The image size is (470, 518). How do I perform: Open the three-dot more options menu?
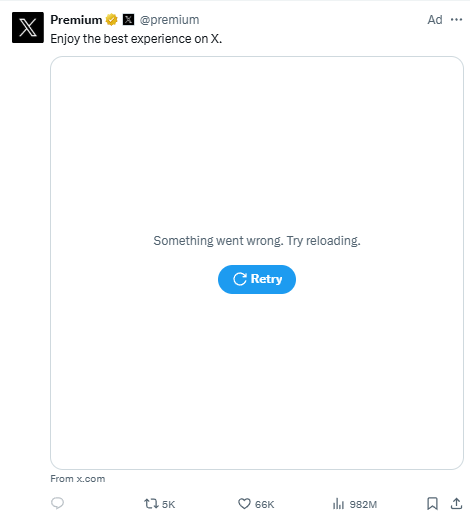click(x=456, y=20)
